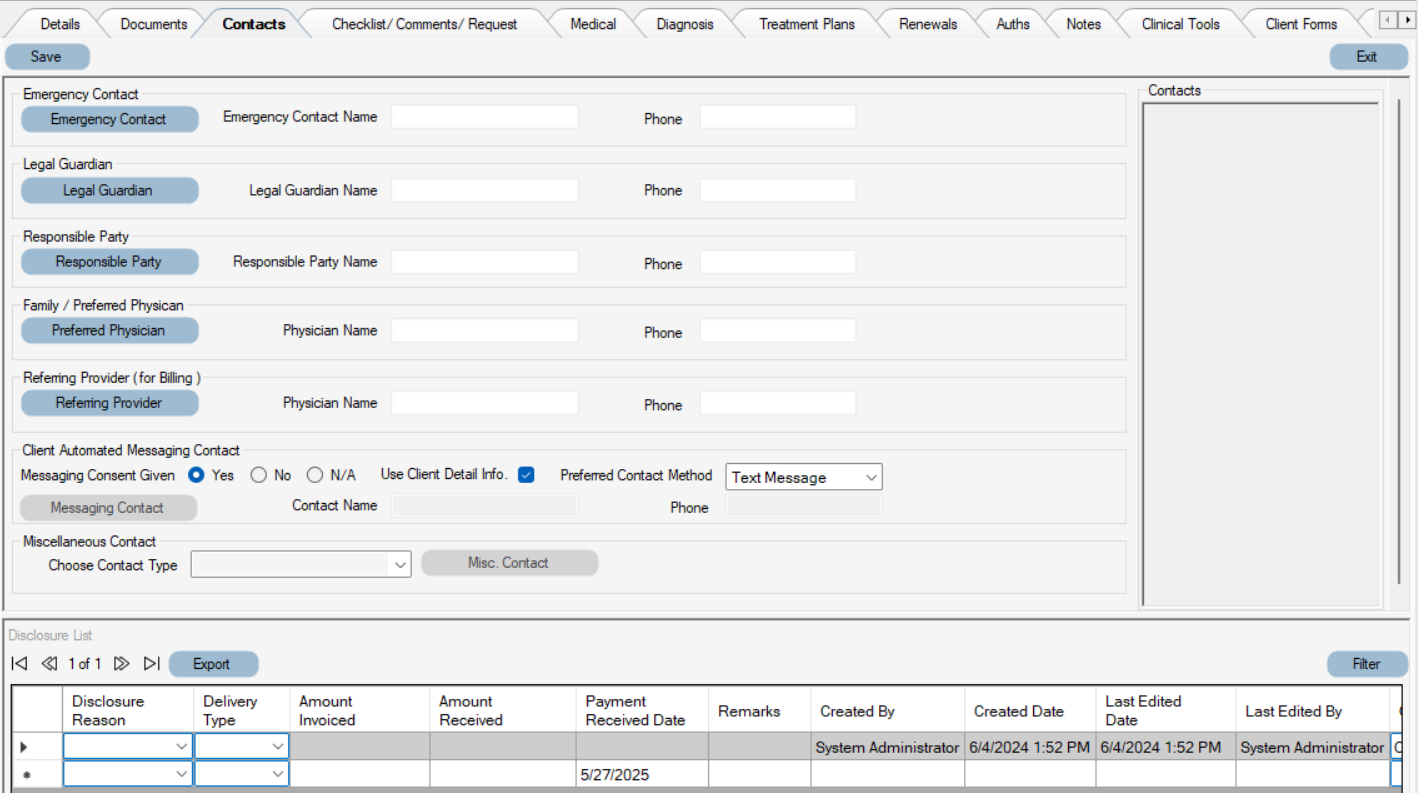Open the Treatment Plans tab
1418x793 pixels.
pos(806,23)
